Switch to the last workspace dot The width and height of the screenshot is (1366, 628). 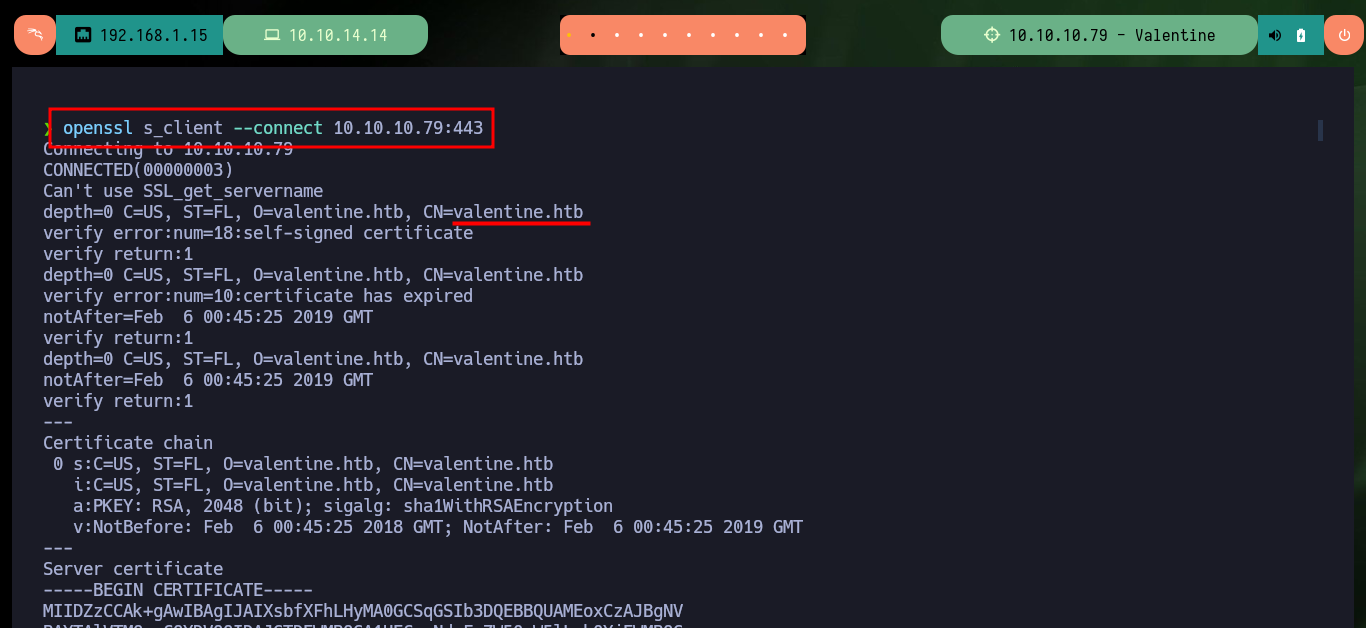[x=787, y=35]
